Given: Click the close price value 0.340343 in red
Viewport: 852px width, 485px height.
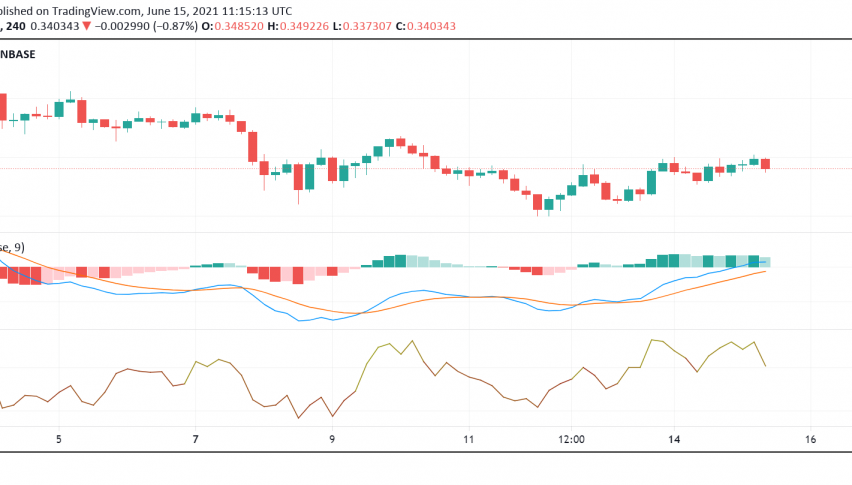Looking at the screenshot, I should click(431, 26).
